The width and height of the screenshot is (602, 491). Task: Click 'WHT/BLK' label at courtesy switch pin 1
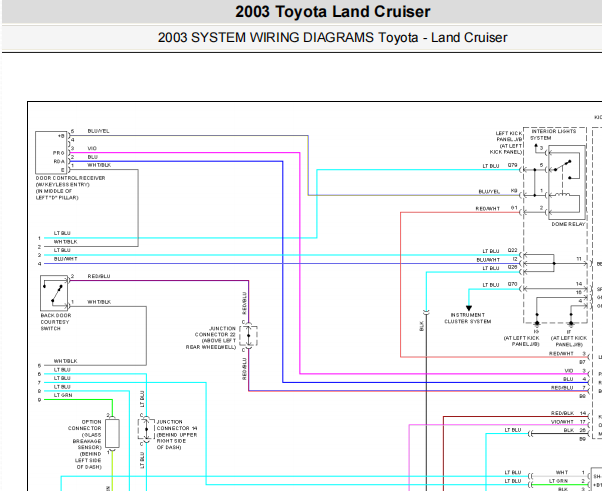[x=99, y=302]
